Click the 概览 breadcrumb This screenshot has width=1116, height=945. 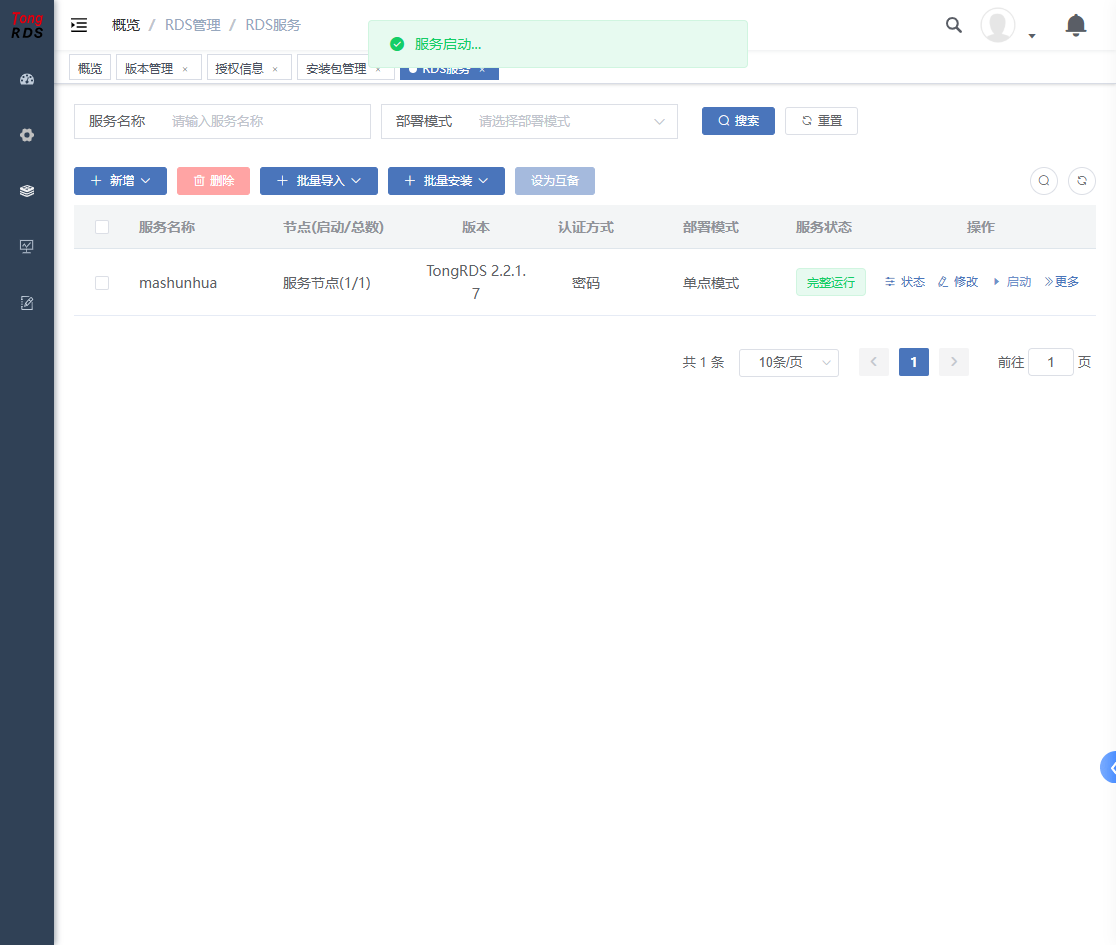(x=126, y=25)
